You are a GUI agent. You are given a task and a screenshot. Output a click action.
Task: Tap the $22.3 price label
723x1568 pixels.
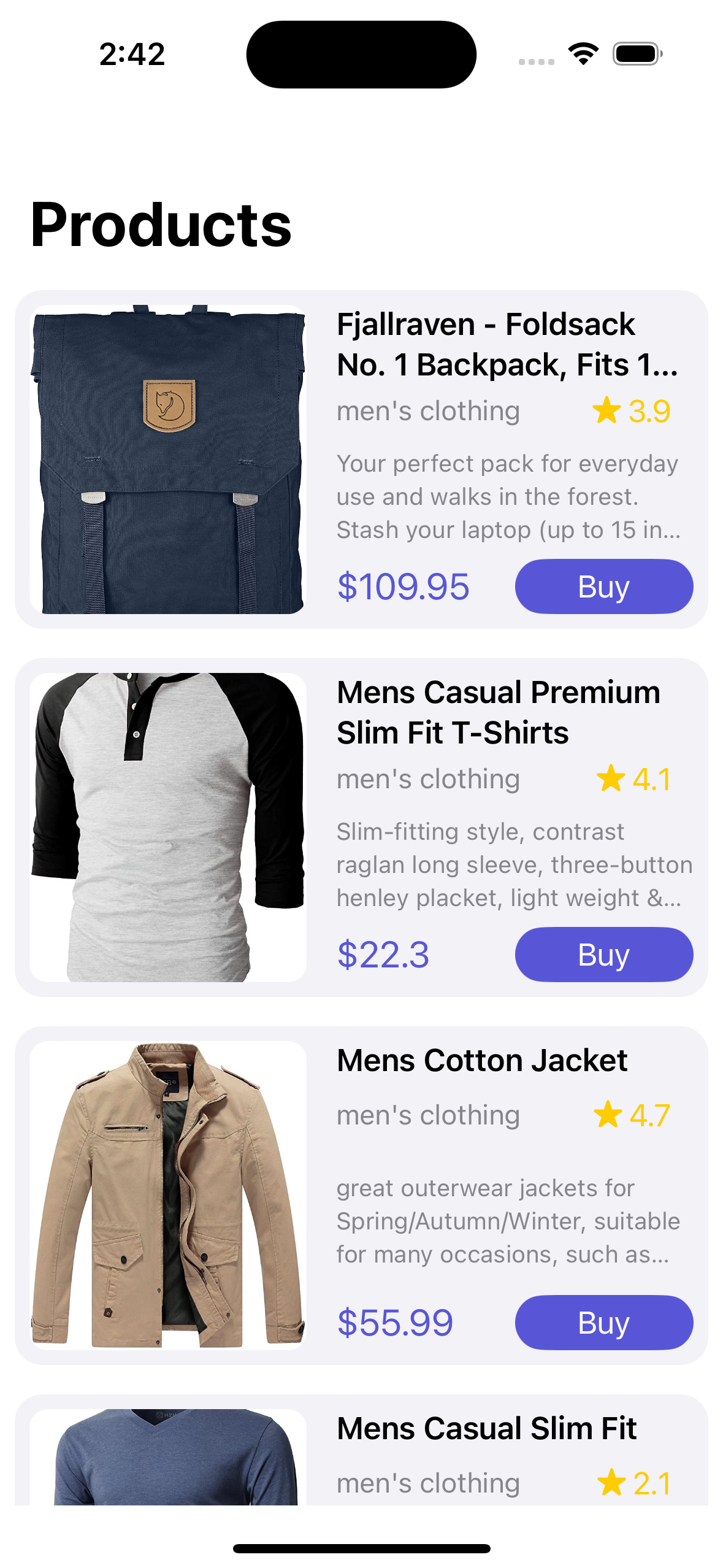383,955
